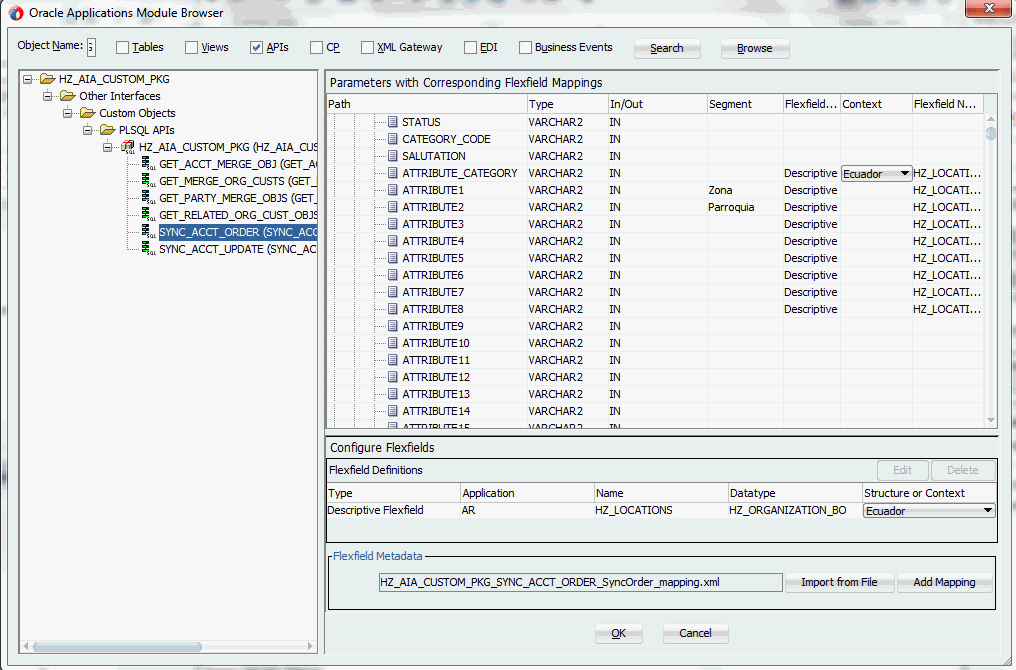Screen dimensions: 1016x670
Task: Click the Parroquia segment cell
Action: 745,207
